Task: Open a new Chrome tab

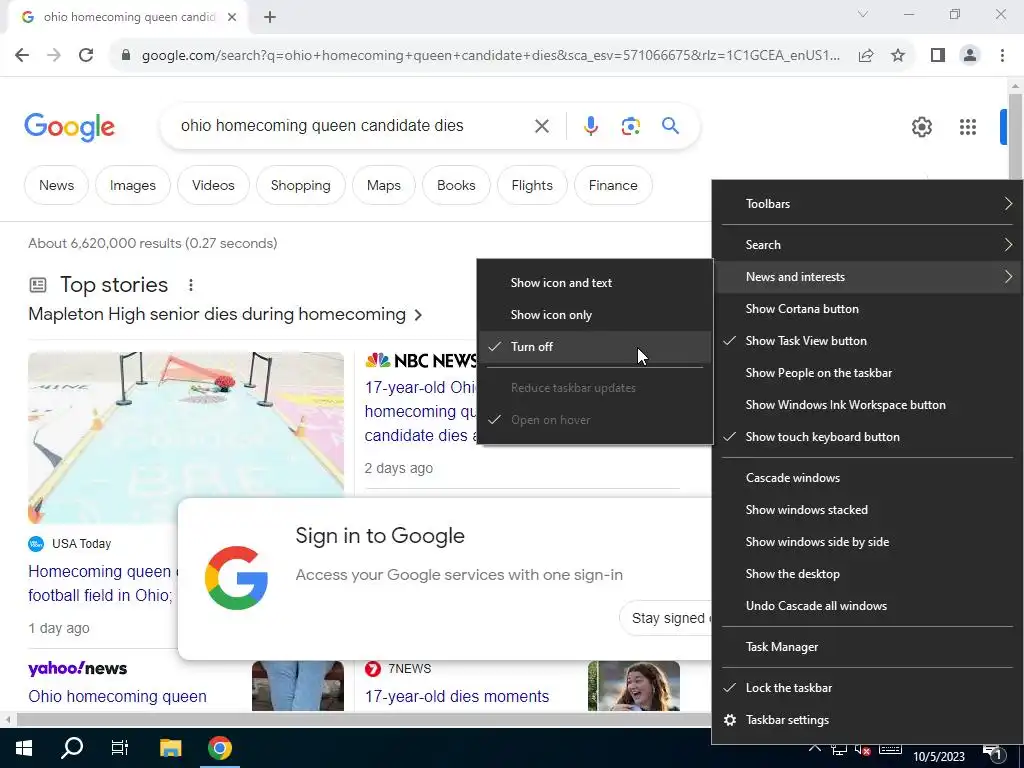Action: [x=270, y=17]
